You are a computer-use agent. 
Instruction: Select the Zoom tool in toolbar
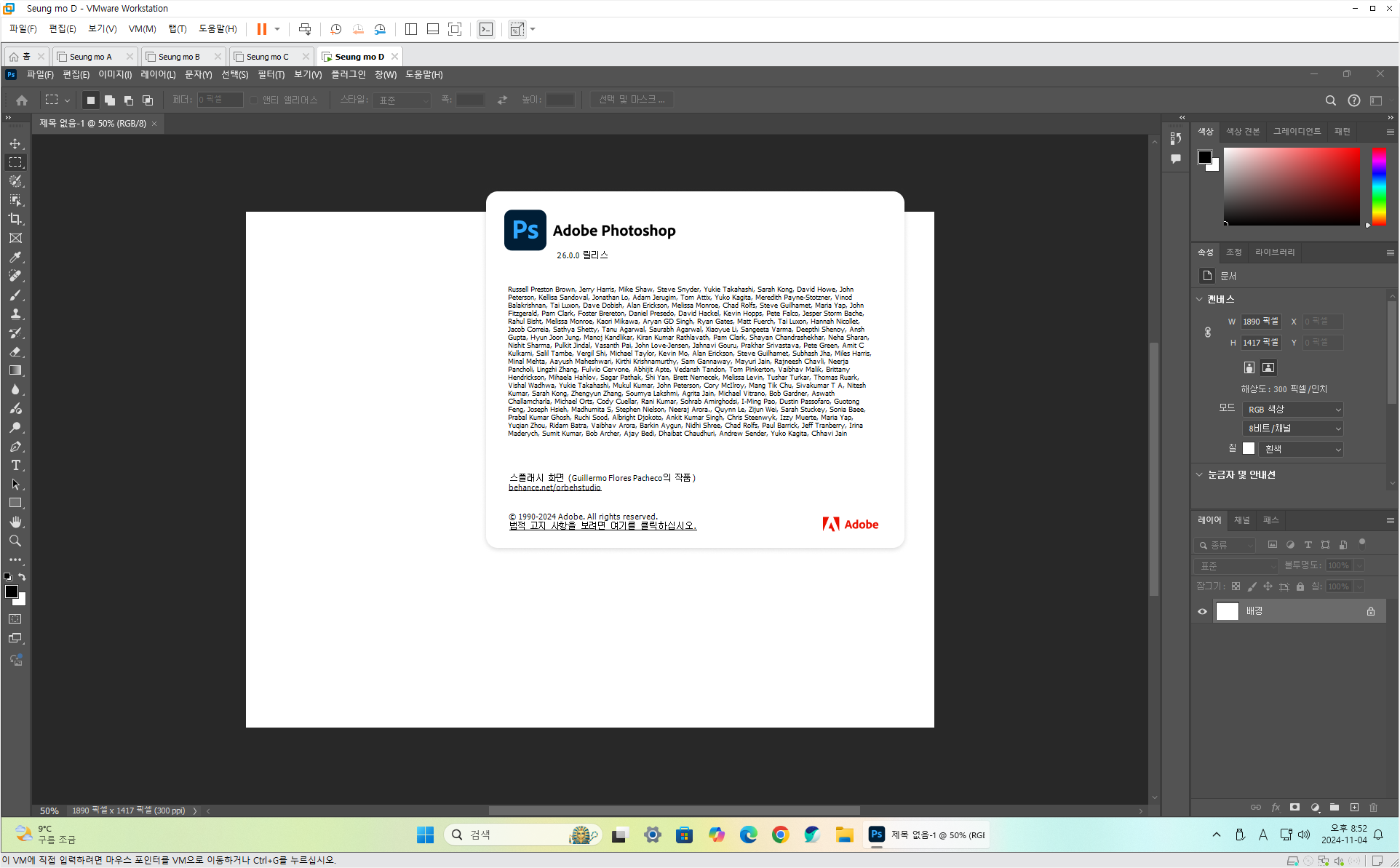[x=15, y=541]
